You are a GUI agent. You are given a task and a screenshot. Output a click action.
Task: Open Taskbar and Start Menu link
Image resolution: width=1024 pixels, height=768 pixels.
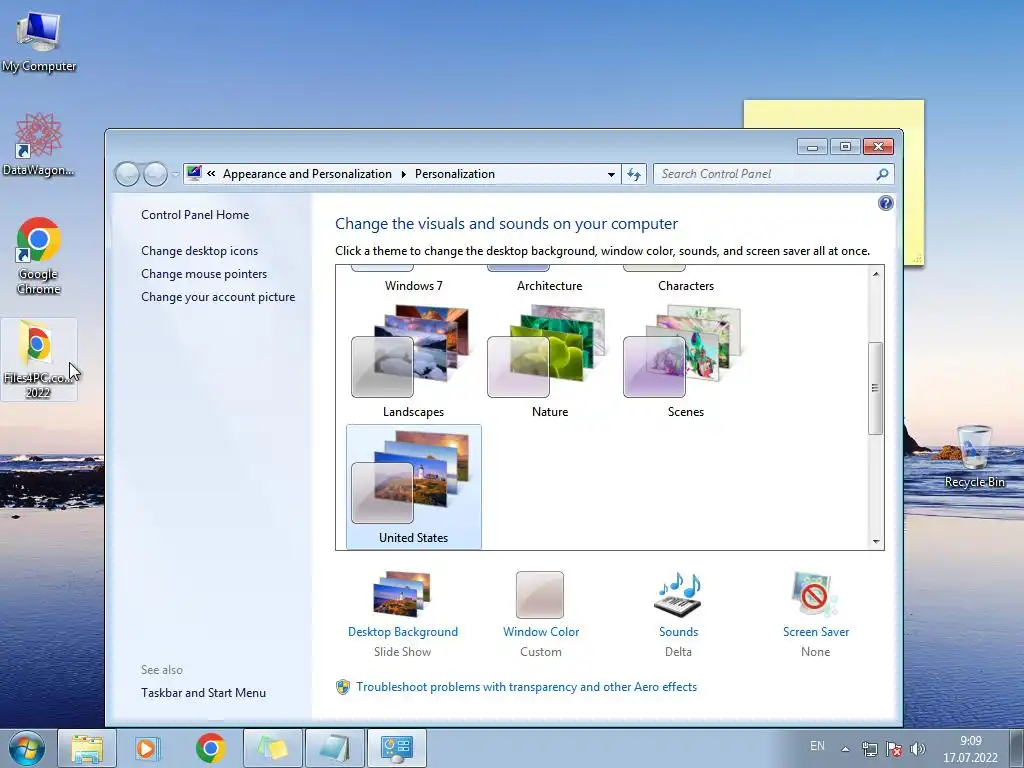(x=203, y=693)
